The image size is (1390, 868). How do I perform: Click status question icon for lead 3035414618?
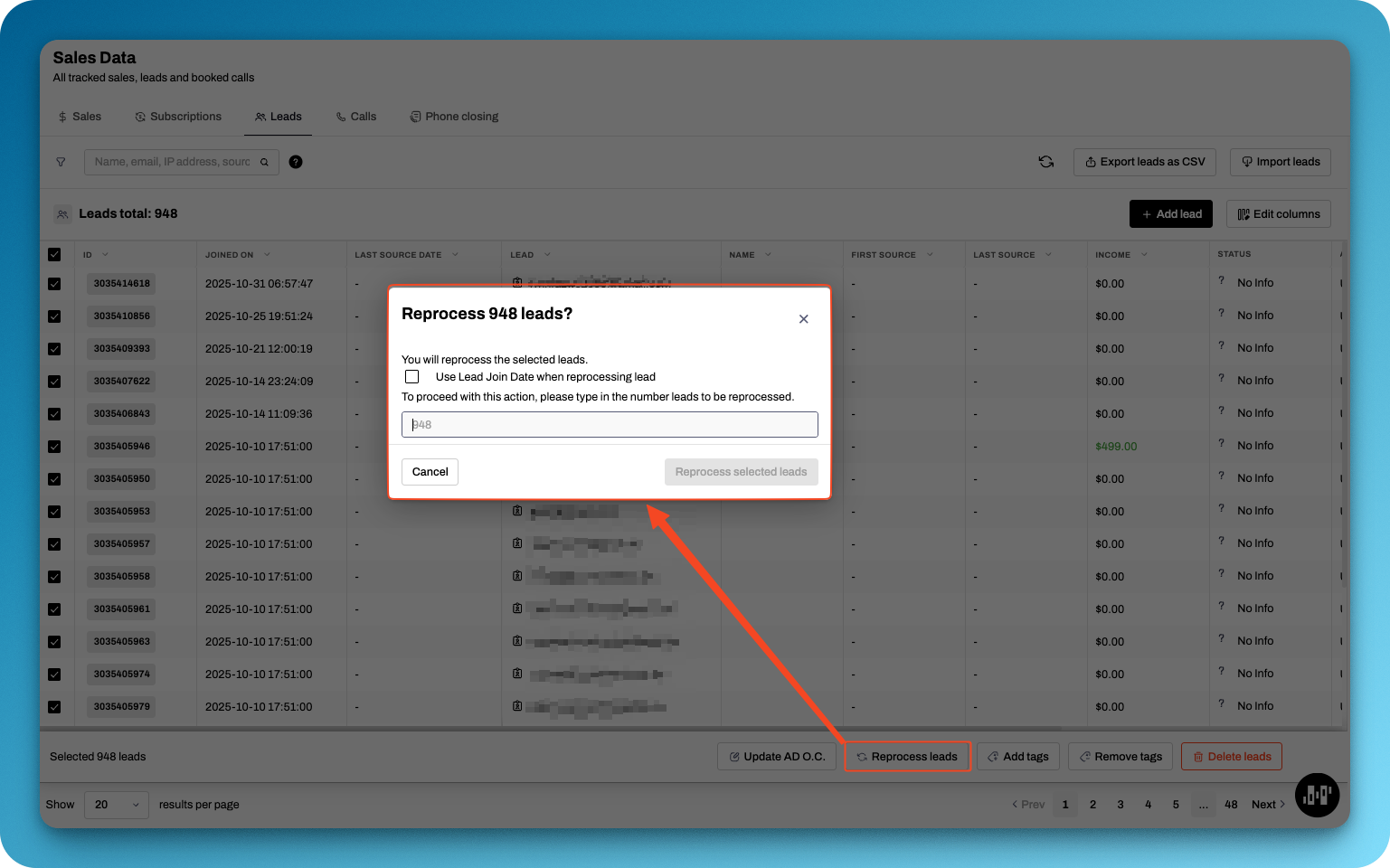pos(1221,281)
